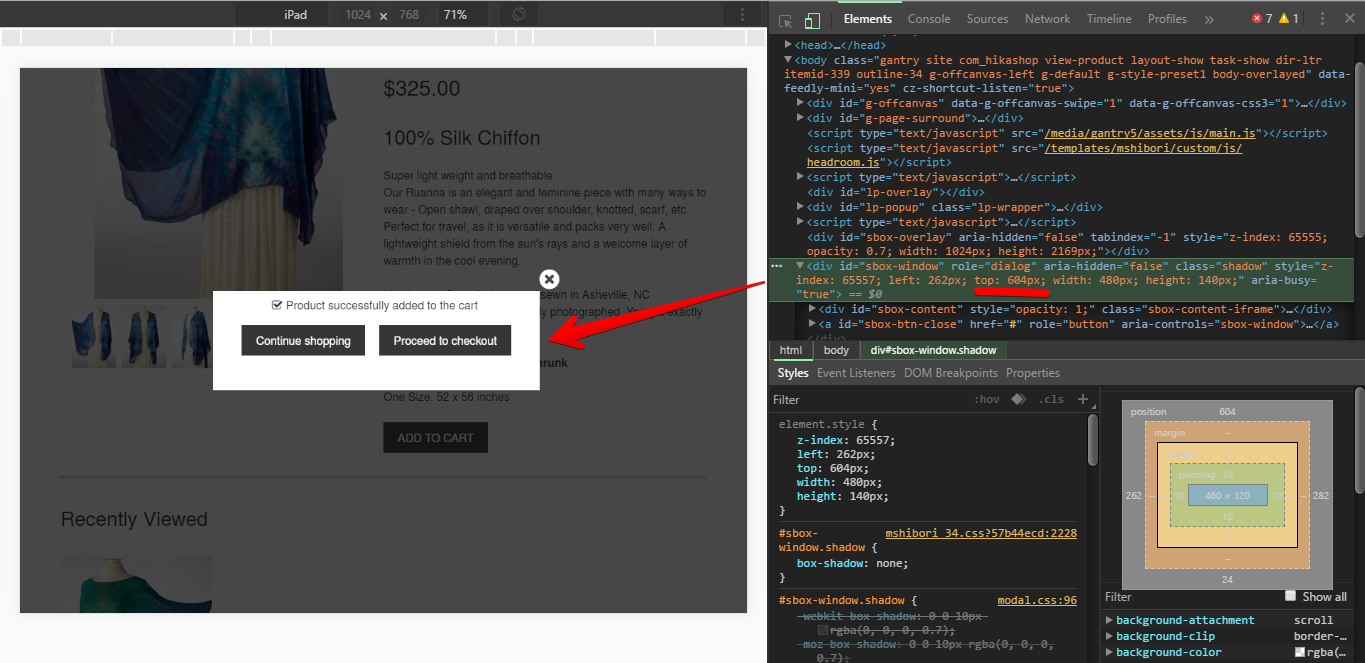The height and width of the screenshot is (663, 1365).
Task: Toggle the element state :hov button
Action: coord(987,400)
